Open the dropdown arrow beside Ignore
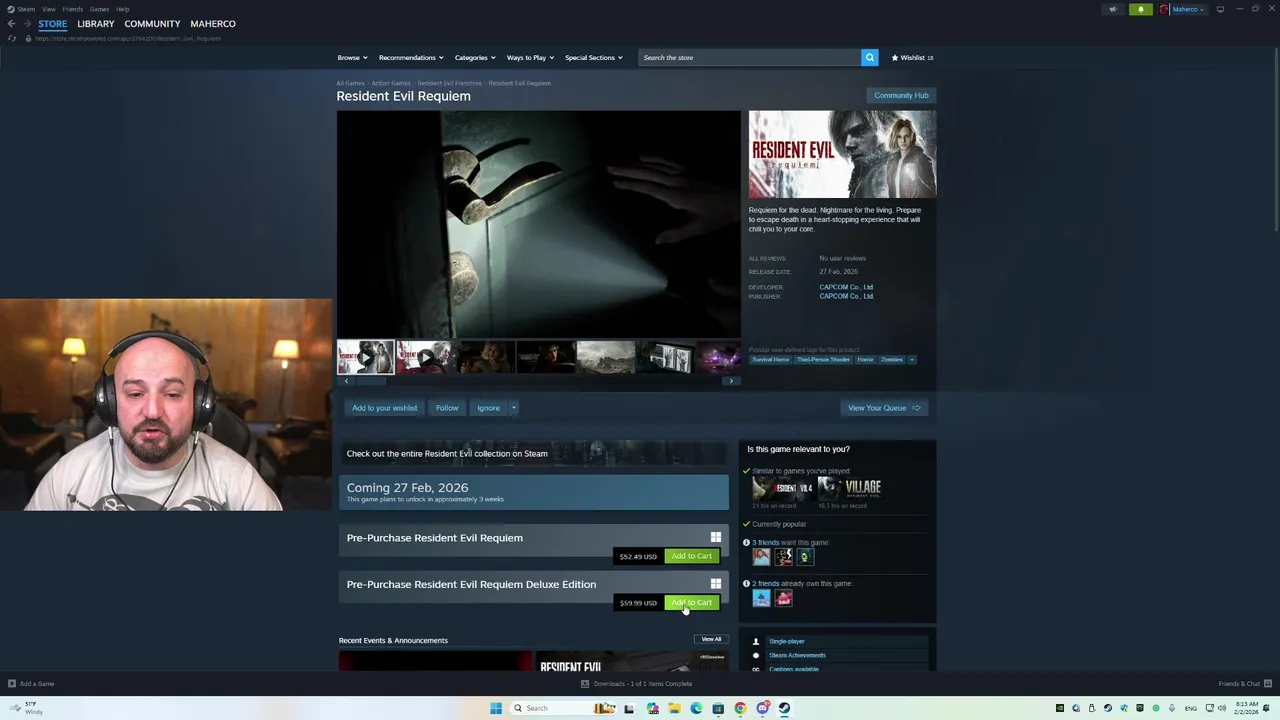 coord(513,408)
